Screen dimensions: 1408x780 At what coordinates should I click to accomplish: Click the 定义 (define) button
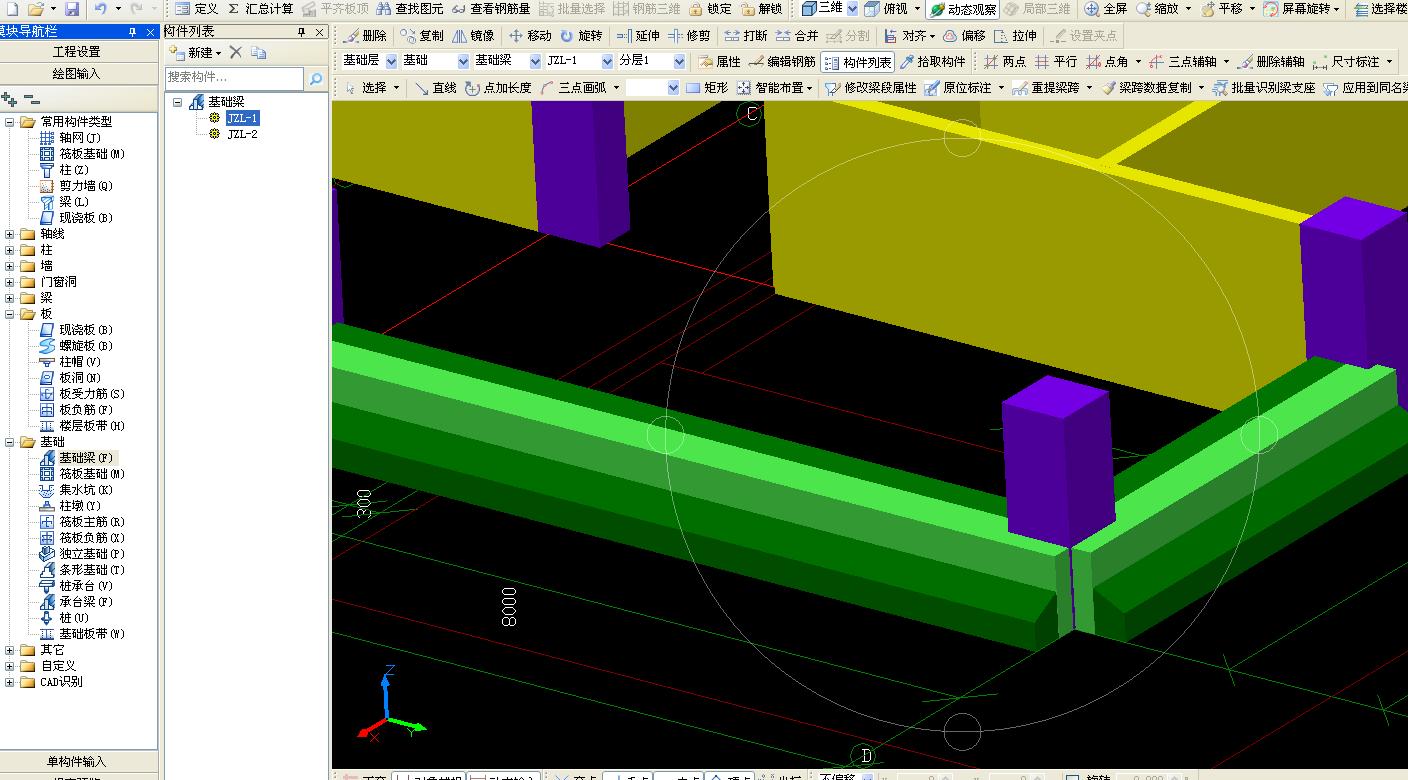196,9
